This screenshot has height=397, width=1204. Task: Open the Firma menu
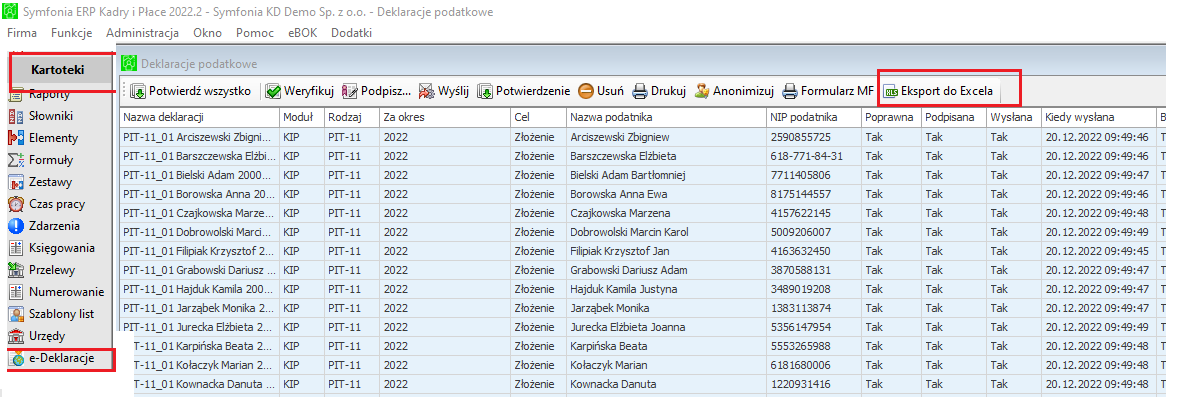21,33
